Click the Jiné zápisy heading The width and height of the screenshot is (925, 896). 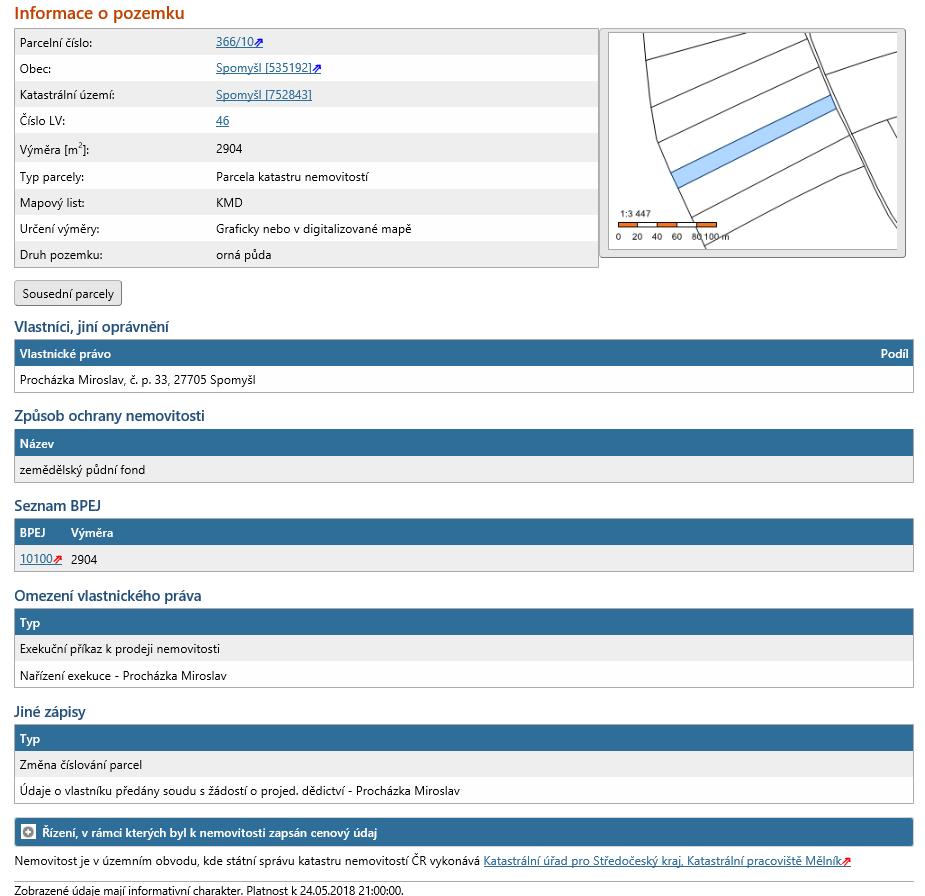pos(50,712)
